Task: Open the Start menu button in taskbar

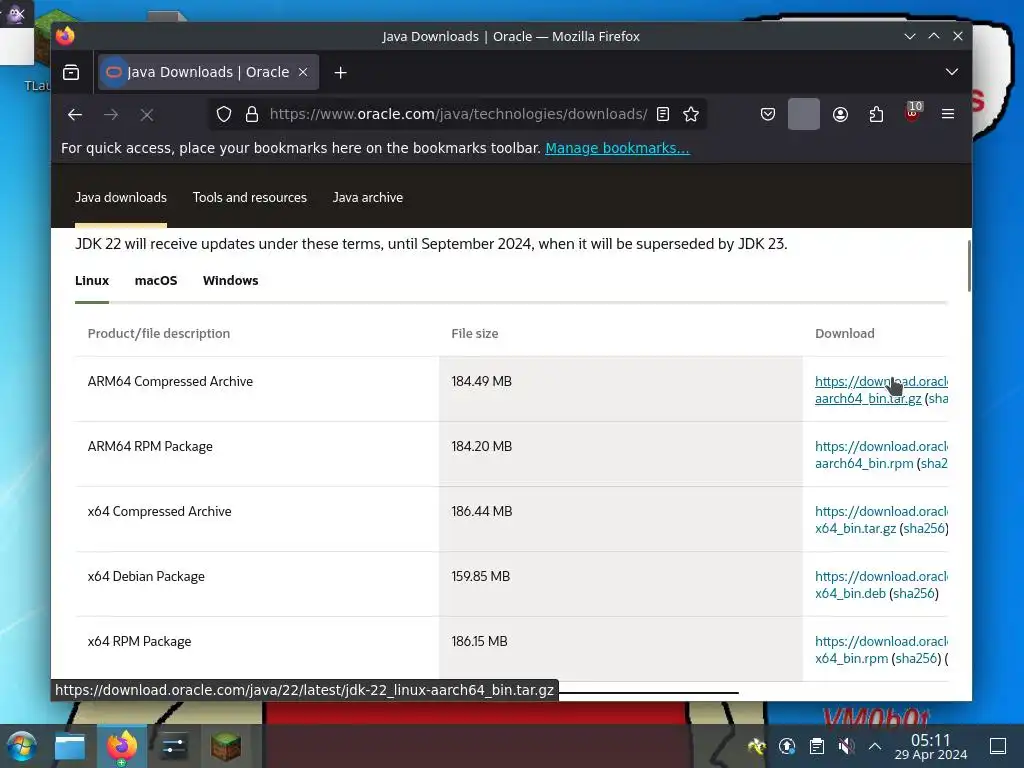Action: pyautogui.click(x=20, y=746)
